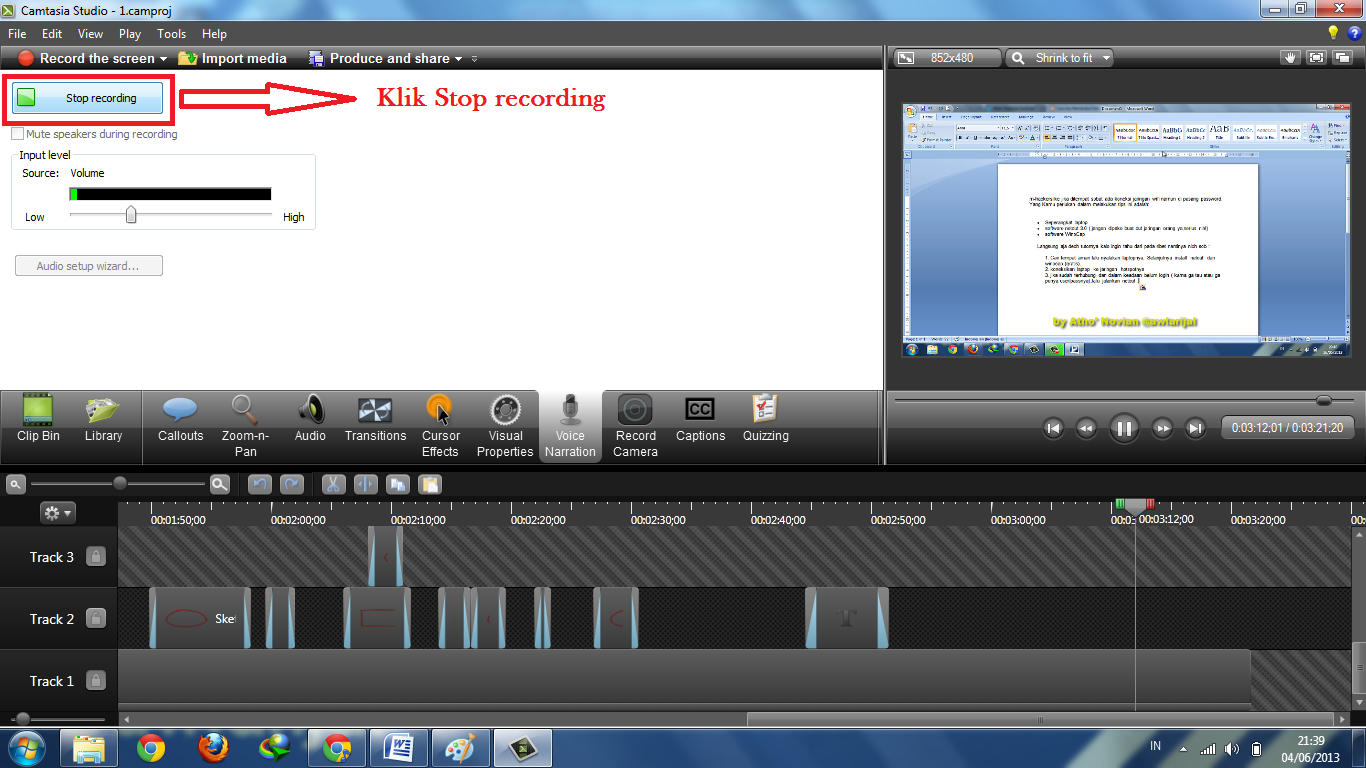Viewport: 1366px width, 768px height.
Task: Click the horizontal timeline scrollbar
Action: click(x=1040, y=719)
